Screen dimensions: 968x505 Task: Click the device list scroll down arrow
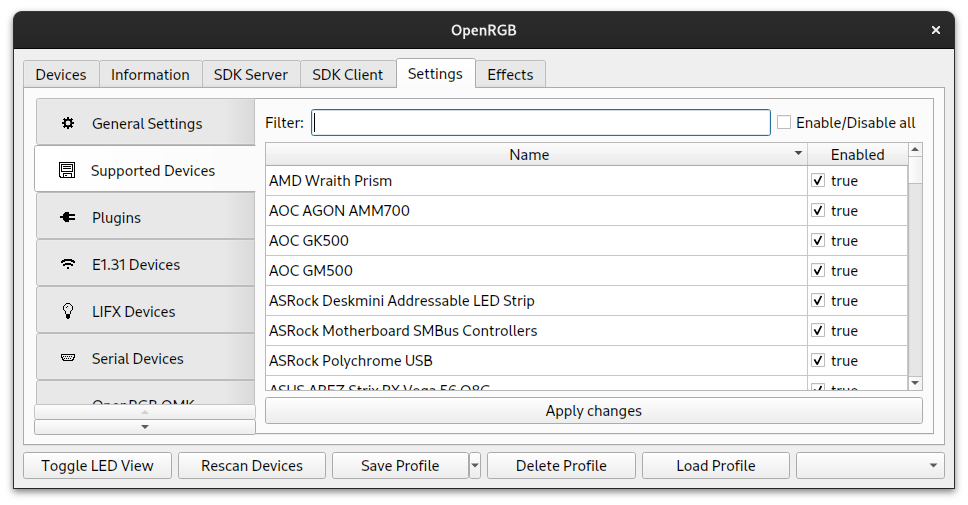(916, 383)
